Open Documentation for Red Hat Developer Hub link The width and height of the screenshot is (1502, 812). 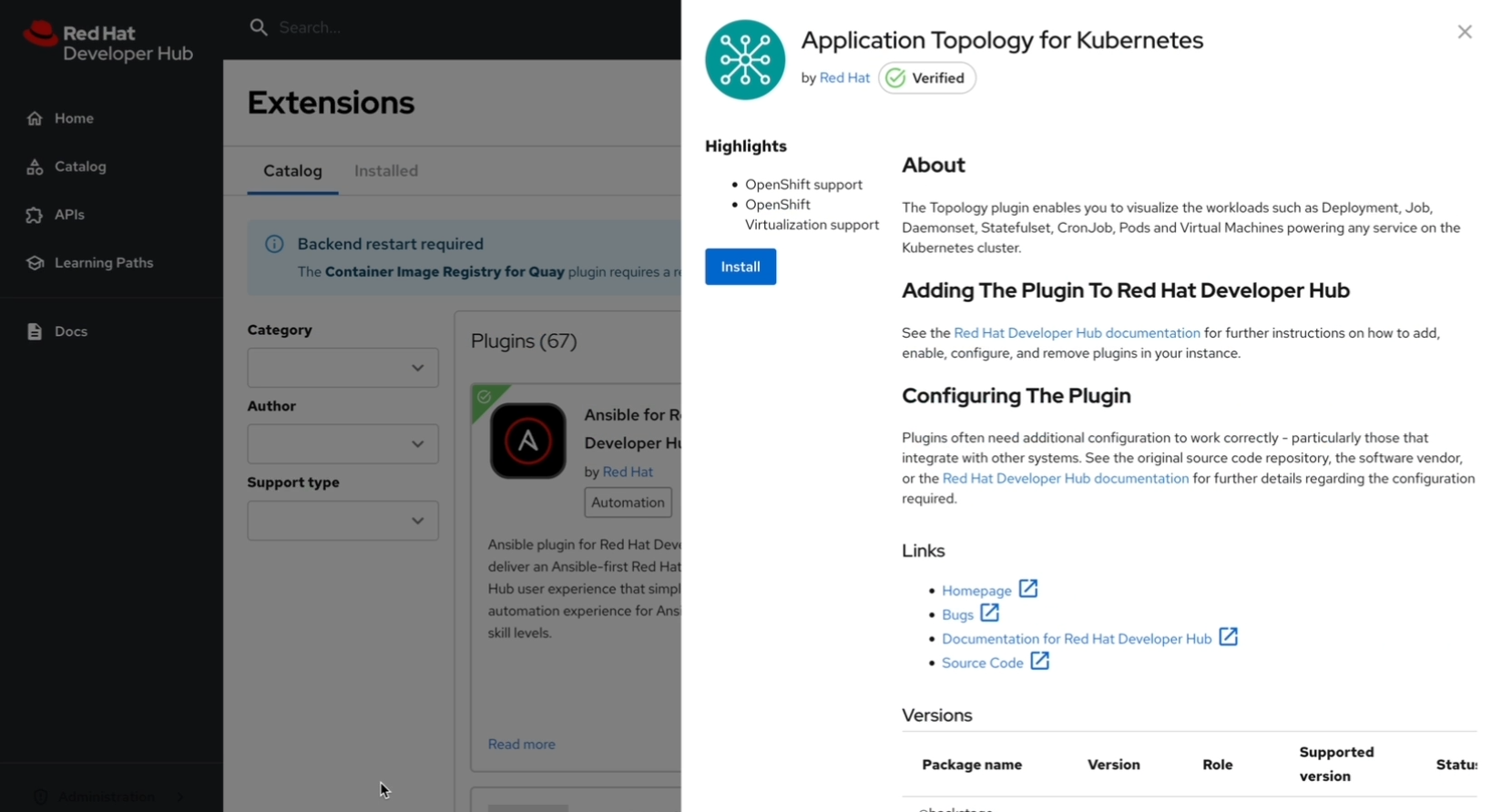click(1076, 639)
